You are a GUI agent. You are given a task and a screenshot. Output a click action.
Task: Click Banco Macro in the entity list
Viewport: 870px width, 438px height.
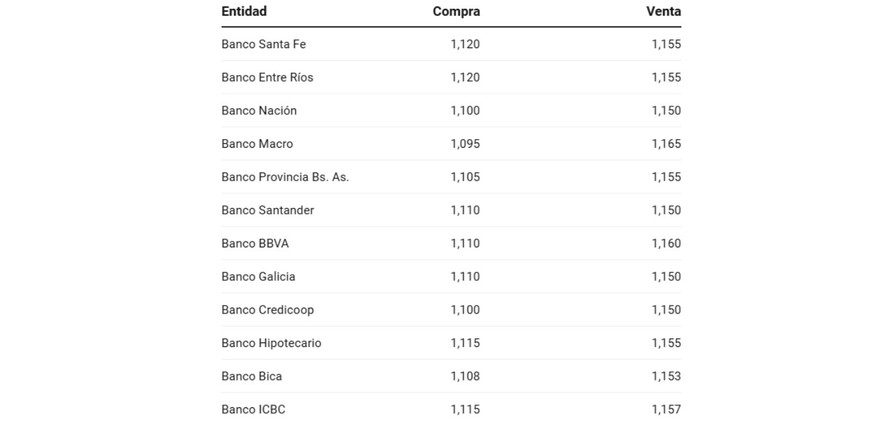point(257,144)
